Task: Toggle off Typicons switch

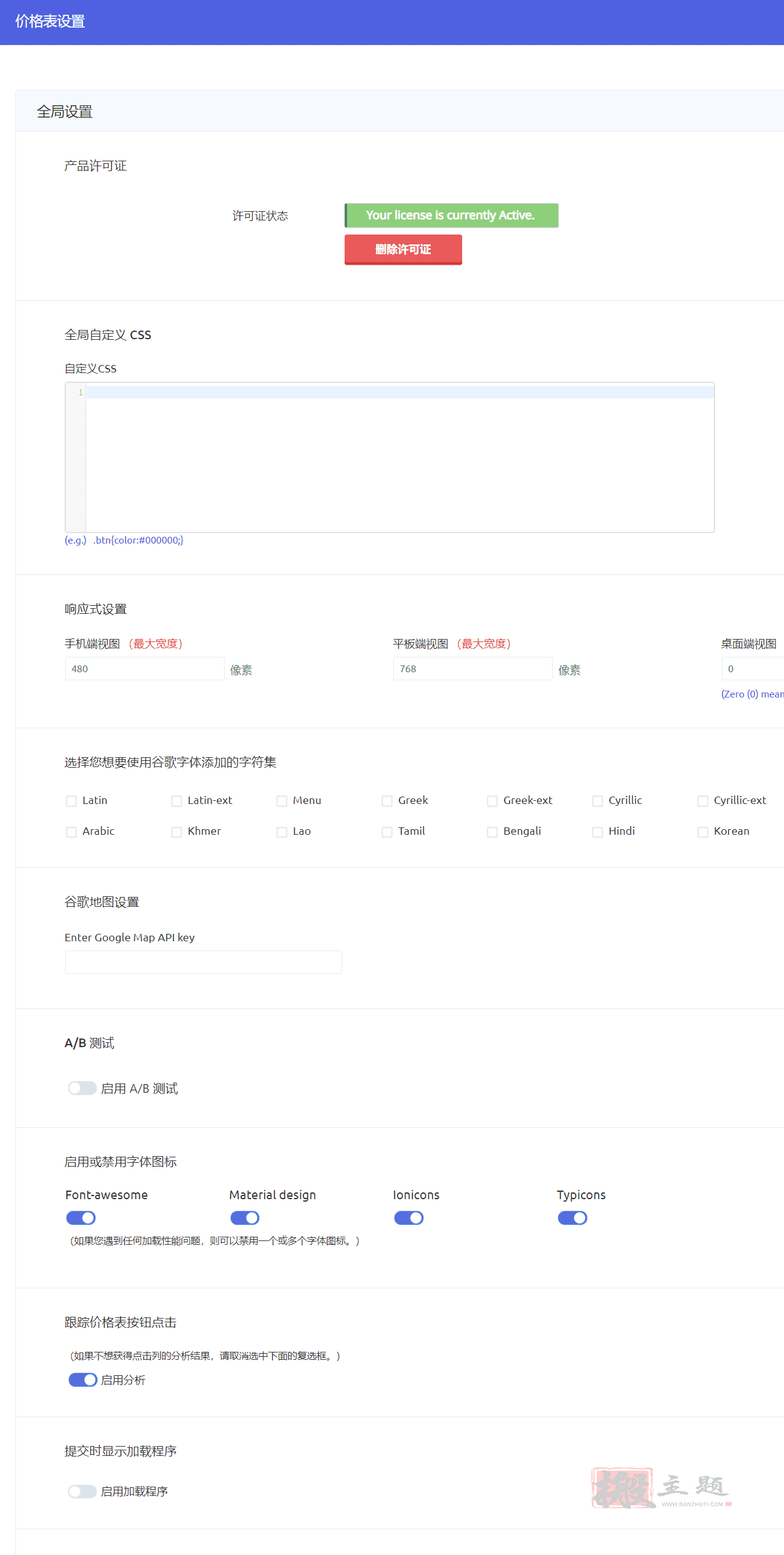Action: pyautogui.click(x=572, y=1218)
